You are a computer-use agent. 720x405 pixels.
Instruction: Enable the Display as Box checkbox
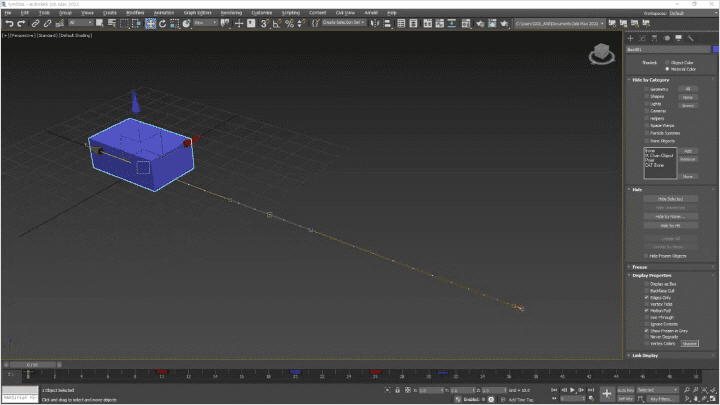pyautogui.click(x=647, y=284)
